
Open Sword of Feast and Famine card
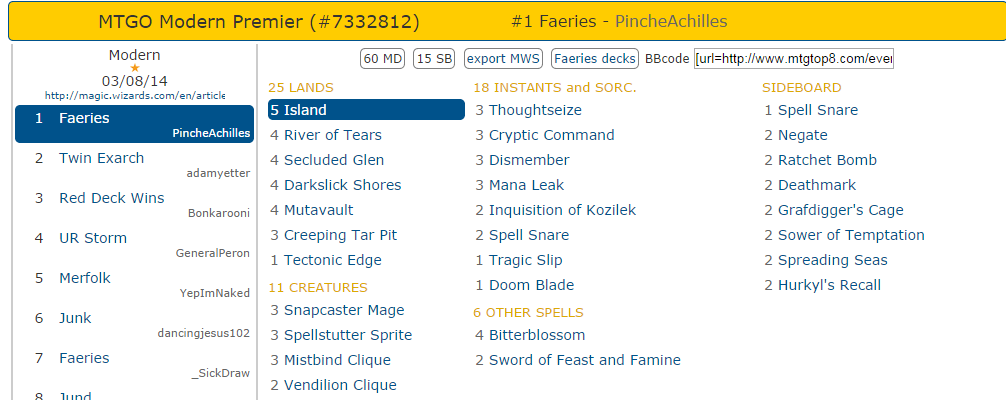point(584,360)
